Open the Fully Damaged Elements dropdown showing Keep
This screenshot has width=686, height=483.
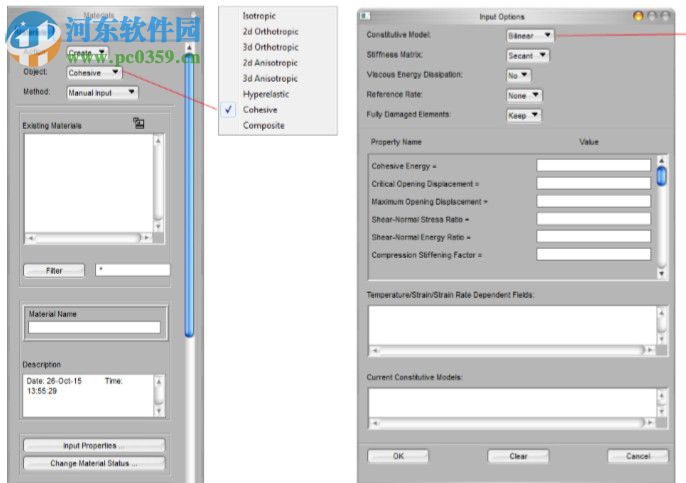[x=524, y=116]
